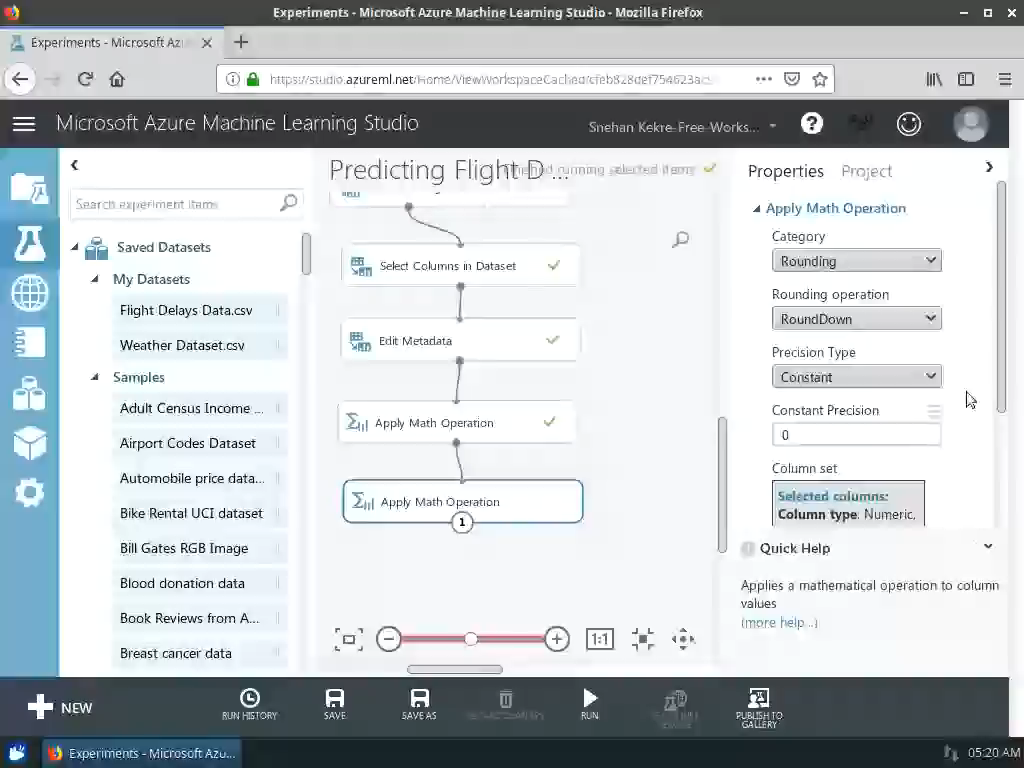This screenshot has height=768, width=1024.
Task: Select Flight Delays Data.csv dataset
Action: (x=199, y=310)
